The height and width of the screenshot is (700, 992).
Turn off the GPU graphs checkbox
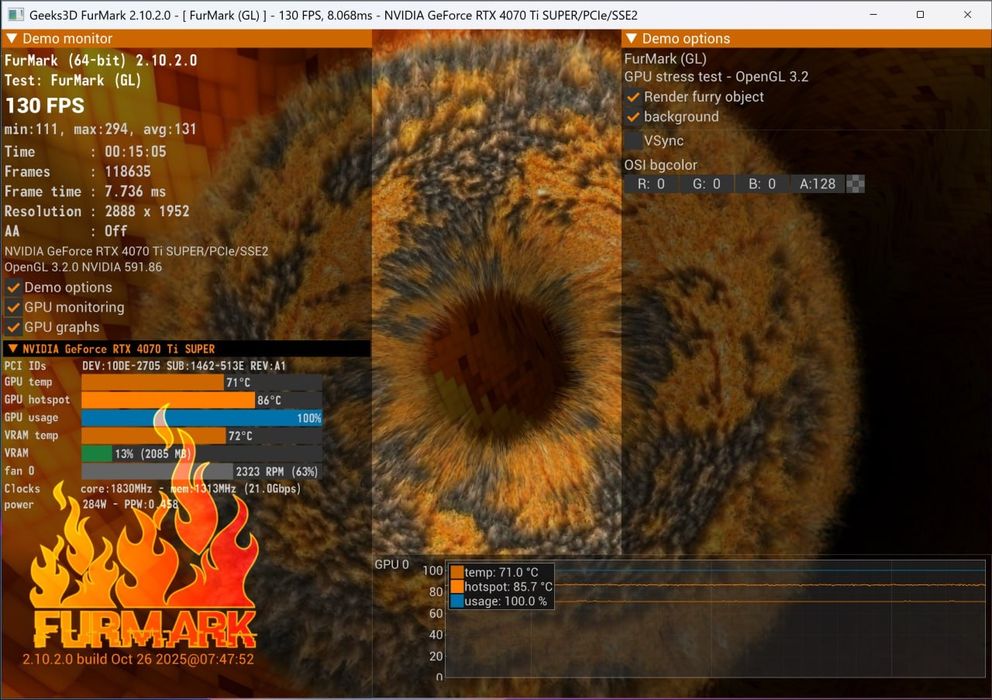point(13,327)
